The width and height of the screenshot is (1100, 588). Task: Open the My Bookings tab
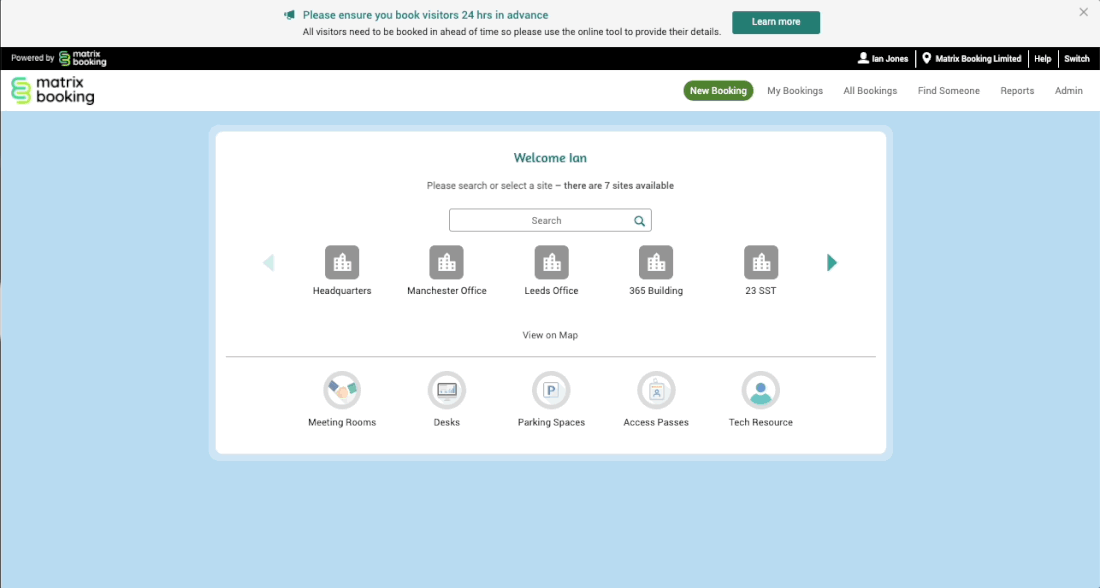[795, 91]
